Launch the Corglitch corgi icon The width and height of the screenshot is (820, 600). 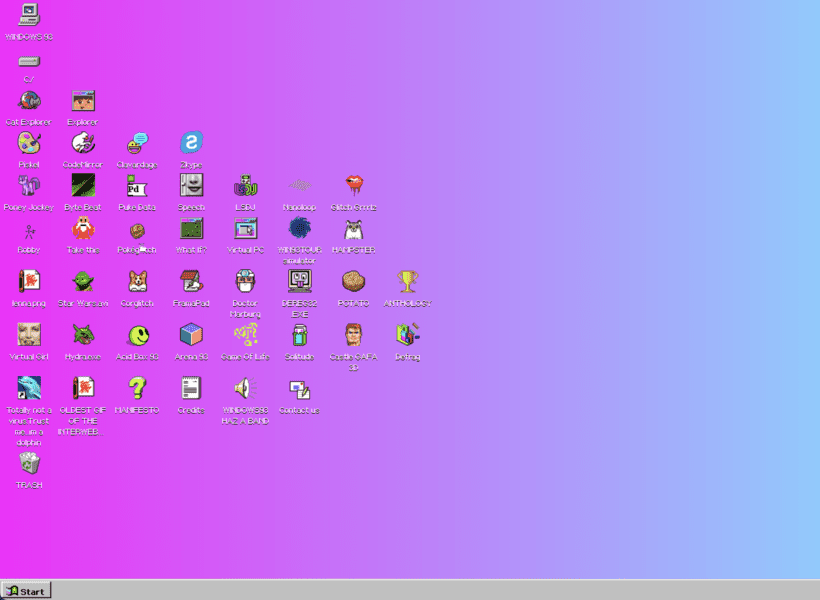[x=137, y=282]
